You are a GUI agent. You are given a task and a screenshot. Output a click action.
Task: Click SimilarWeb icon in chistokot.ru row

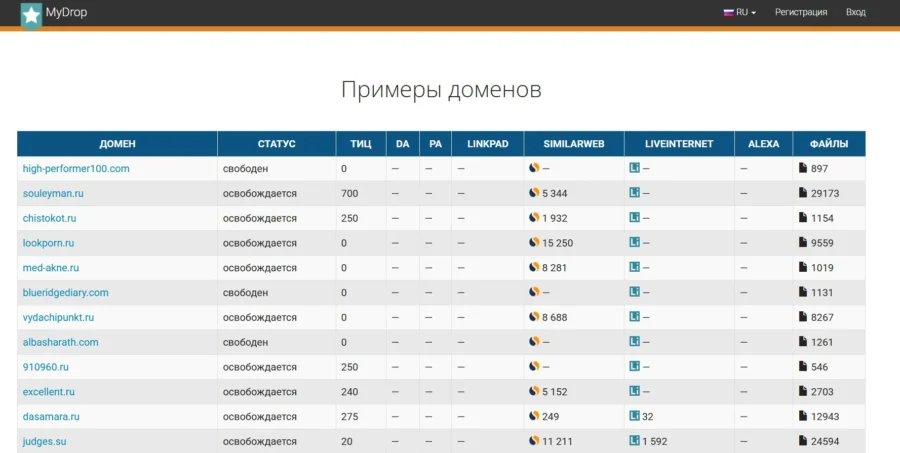tap(534, 218)
